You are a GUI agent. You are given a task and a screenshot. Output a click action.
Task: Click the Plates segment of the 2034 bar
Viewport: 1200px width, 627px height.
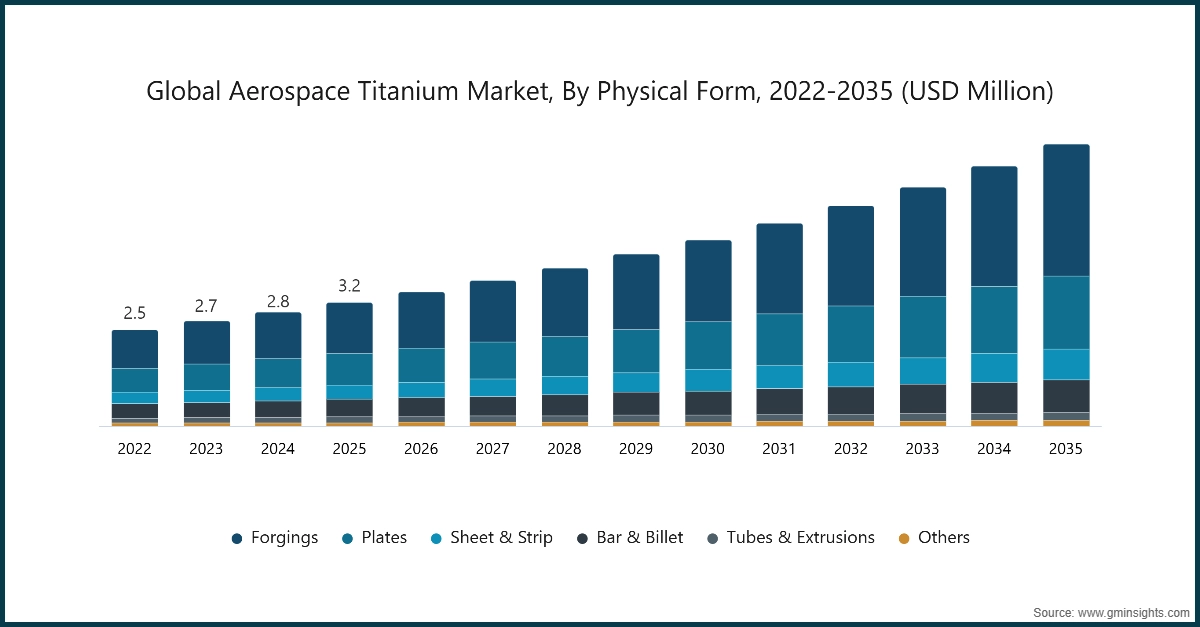(994, 320)
